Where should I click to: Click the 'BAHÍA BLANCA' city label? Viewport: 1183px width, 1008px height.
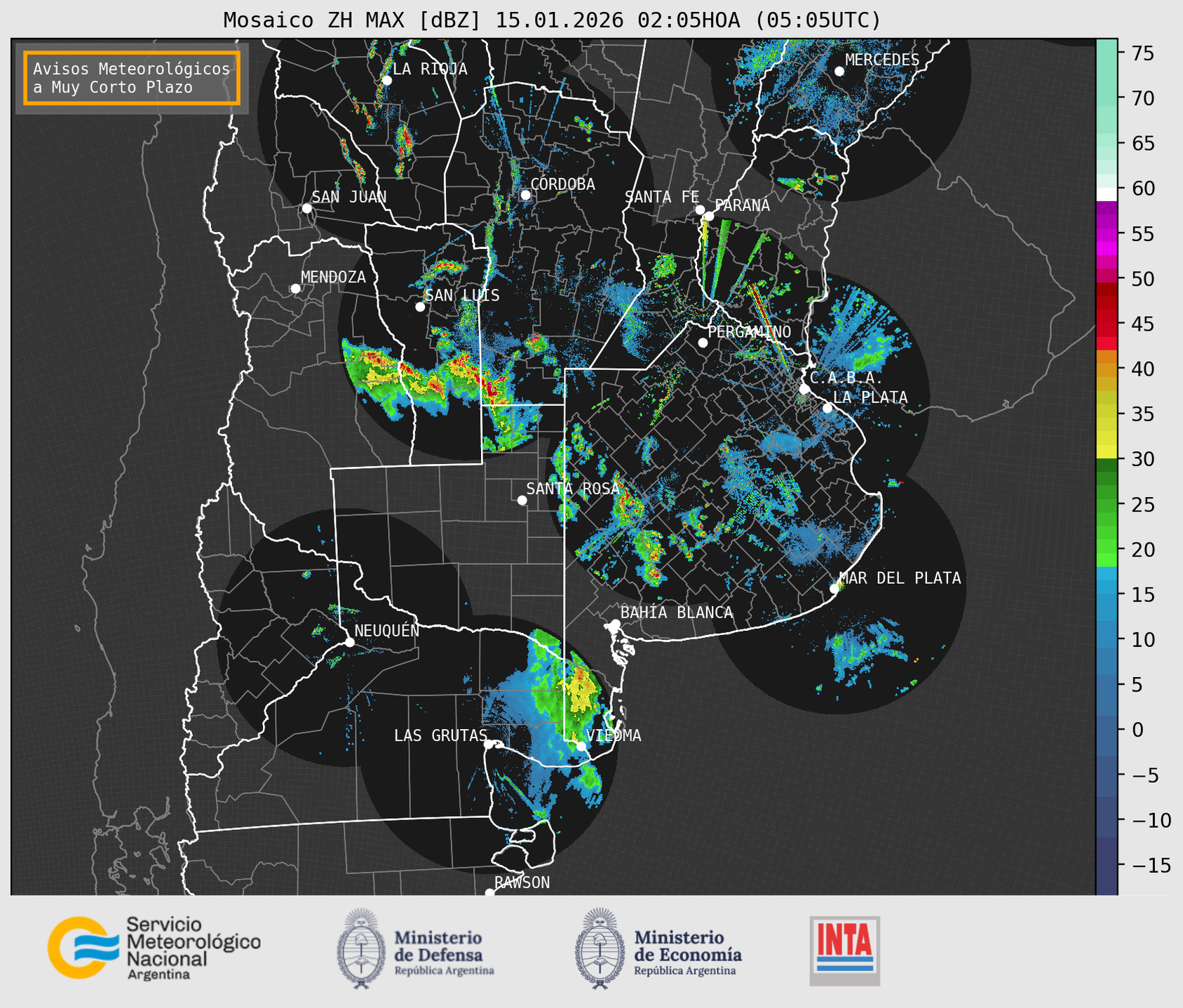click(x=677, y=613)
